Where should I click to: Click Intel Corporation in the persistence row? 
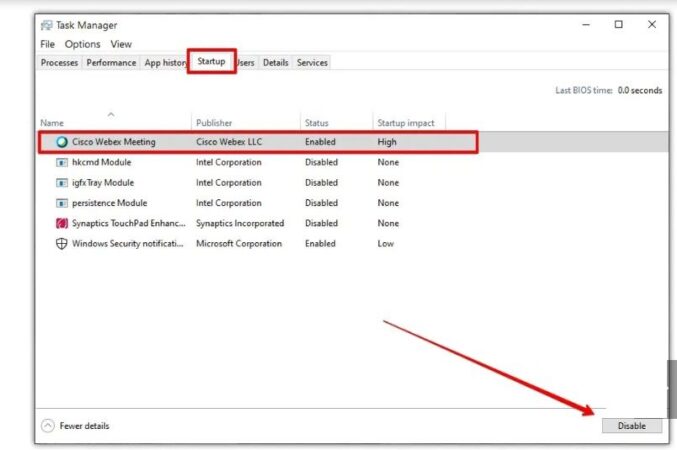tap(228, 203)
